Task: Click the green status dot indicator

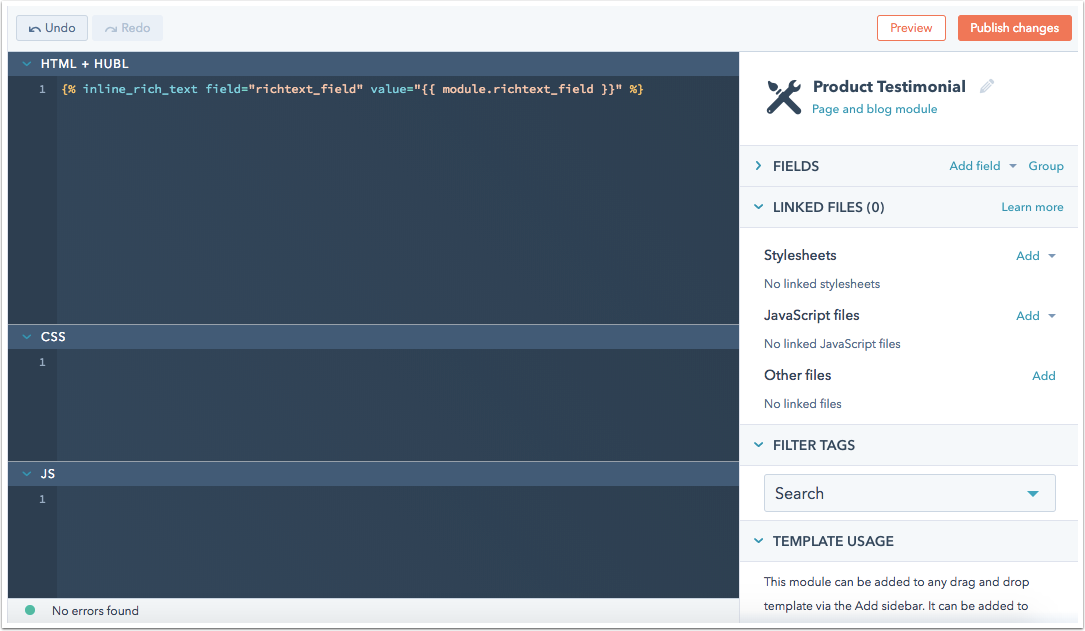Action: pos(30,610)
